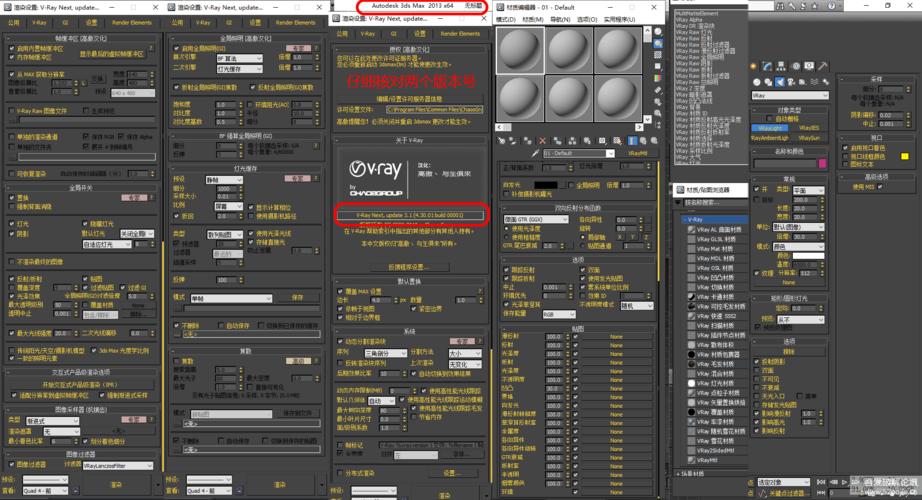Click Go to Parent icon in material editor
The width and height of the screenshot is (922, 500).
click(643, 141)
